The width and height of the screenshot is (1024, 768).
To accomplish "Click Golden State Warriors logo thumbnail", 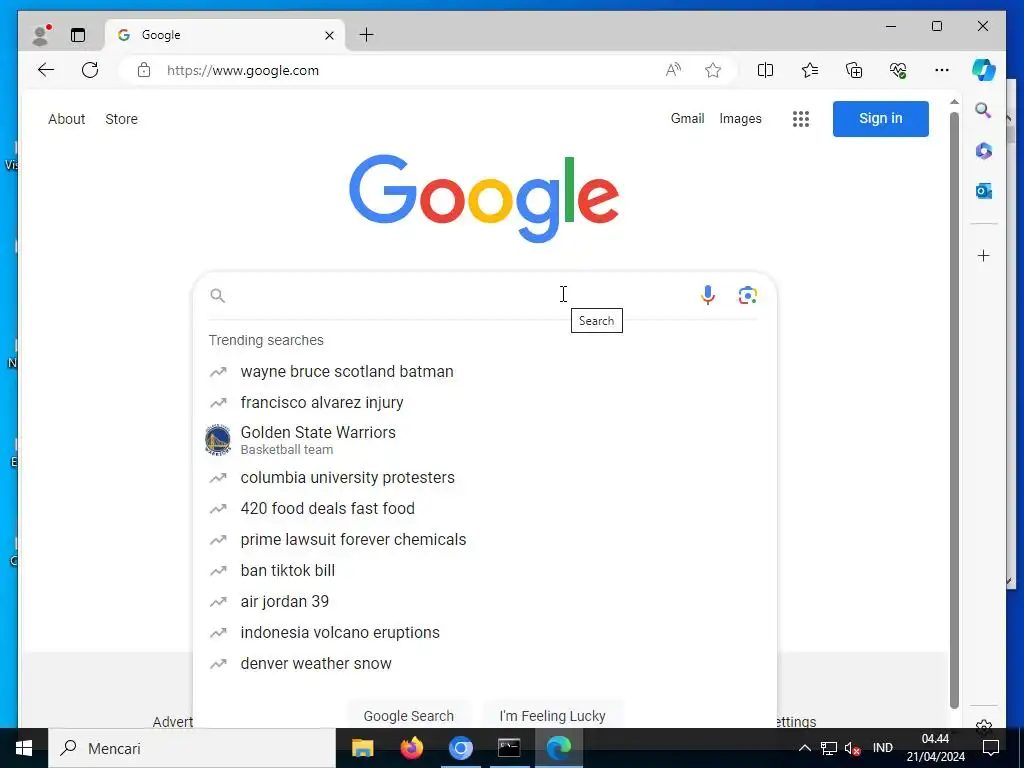I will [x=217, y=440].
